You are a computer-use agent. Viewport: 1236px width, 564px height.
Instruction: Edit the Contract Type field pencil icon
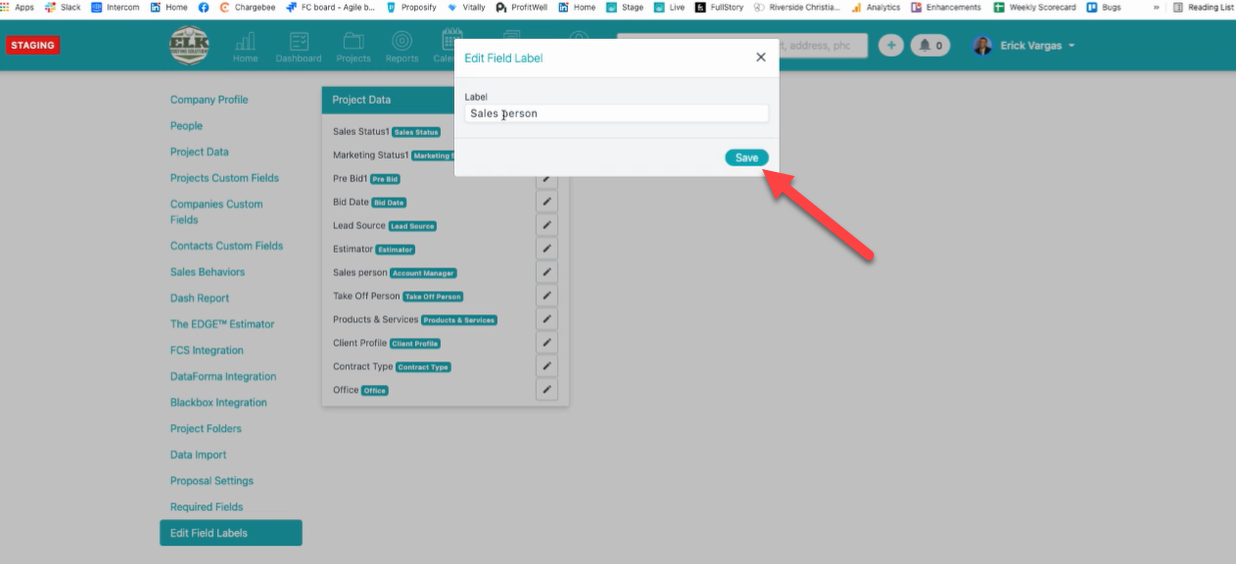pos(546,366)
